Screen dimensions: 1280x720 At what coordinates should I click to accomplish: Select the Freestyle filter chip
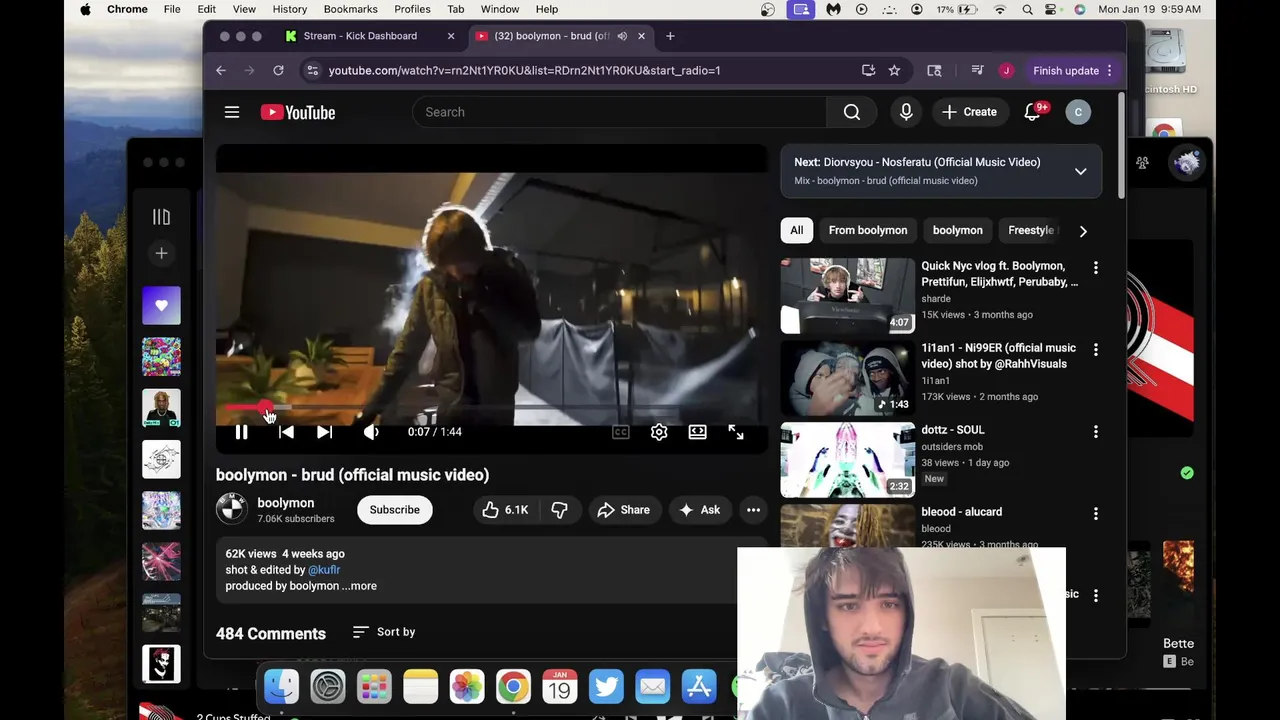[1031, 230]
